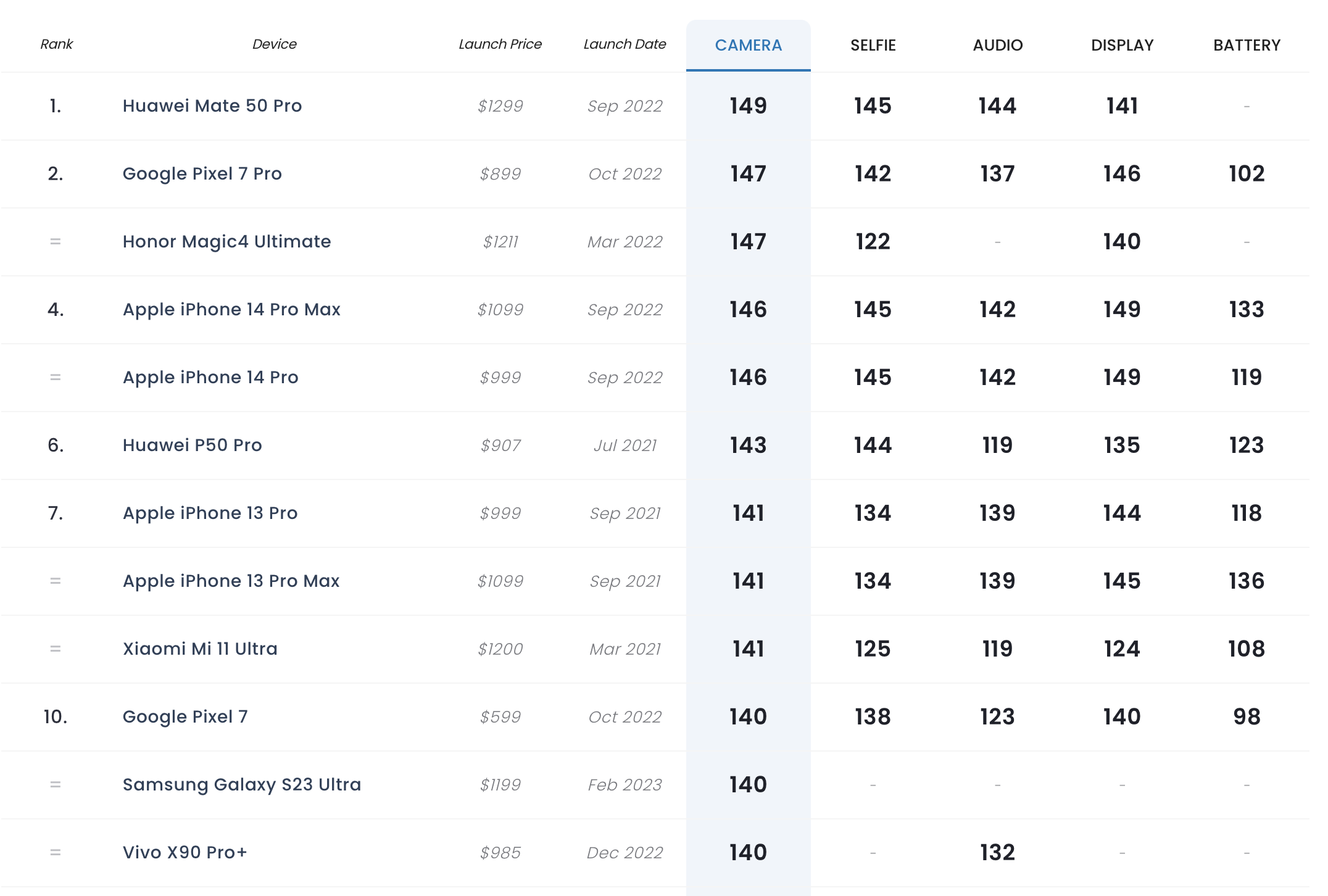Open the Huawei Mate 50 Pro link
This screenshot has width=1328, height=896.
(x=212, y=106)
